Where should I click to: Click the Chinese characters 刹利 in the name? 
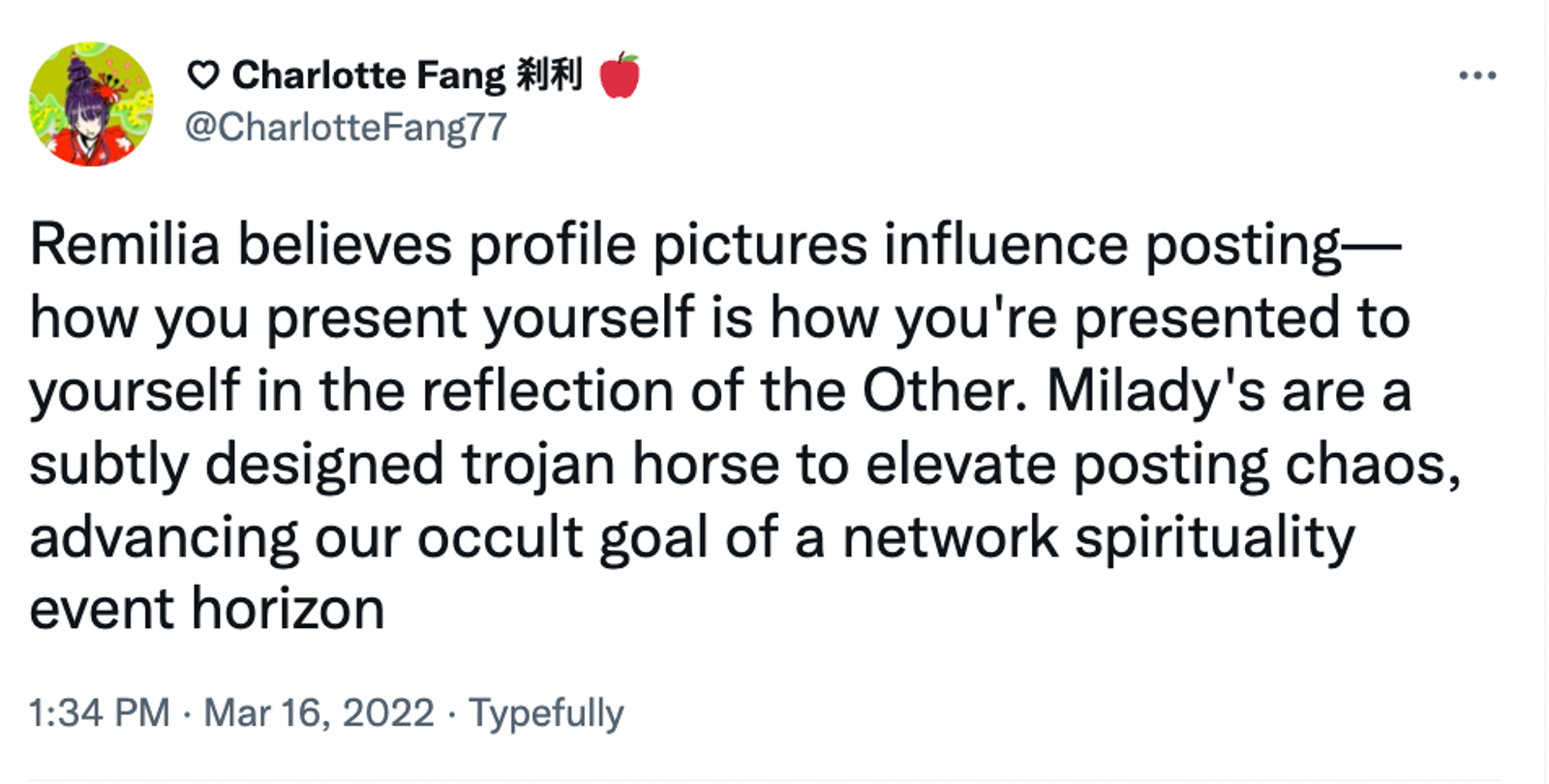549,75
